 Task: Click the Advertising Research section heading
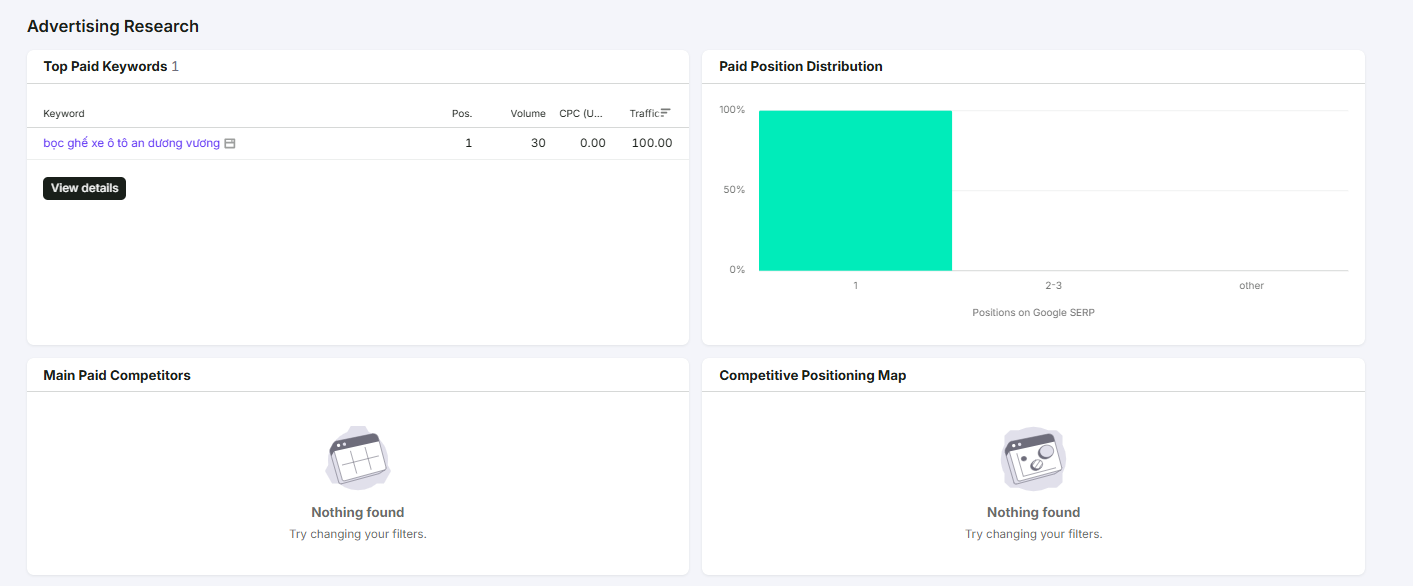click(x=113, y=26)
